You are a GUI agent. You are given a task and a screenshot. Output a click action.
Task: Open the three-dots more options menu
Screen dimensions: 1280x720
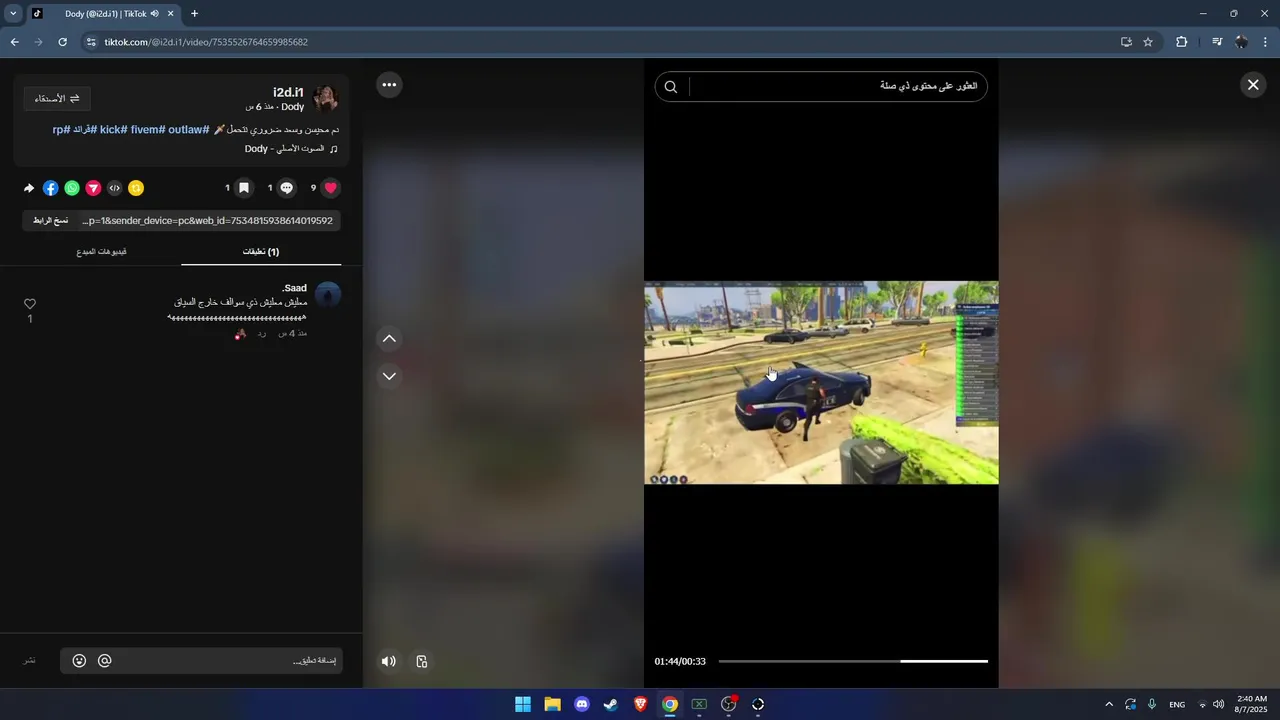point(389,85)
